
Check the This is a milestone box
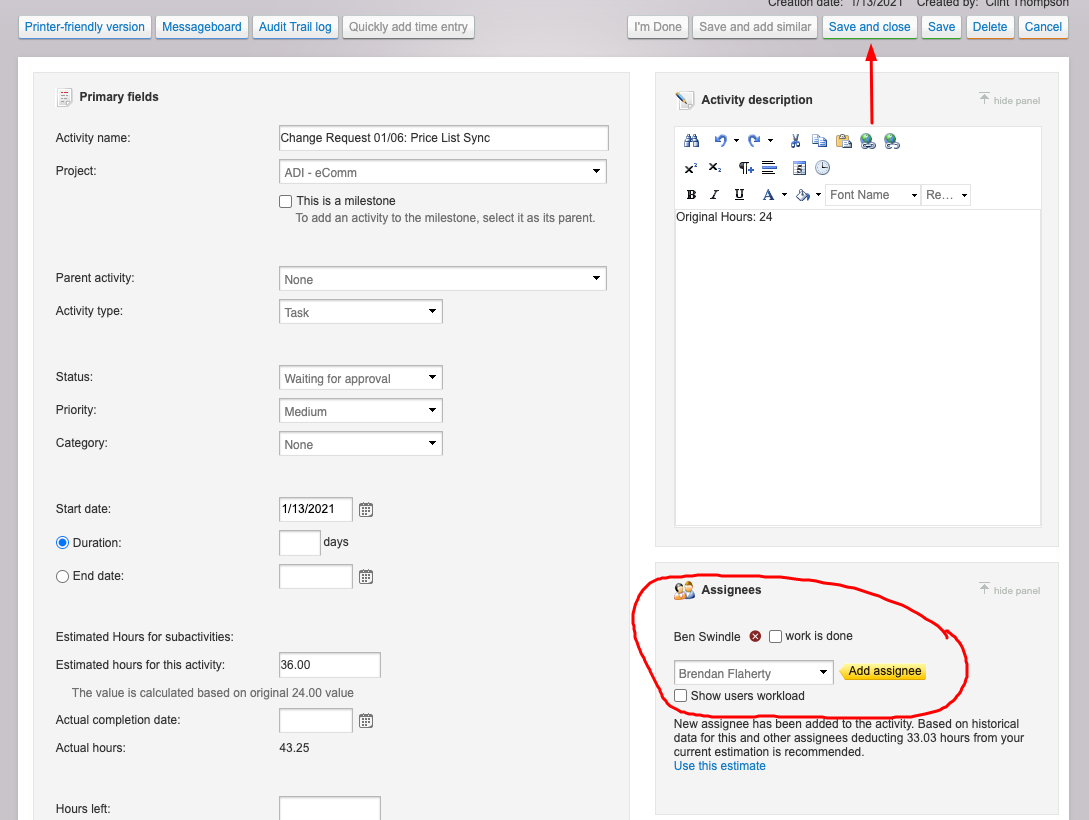tap(285, 201)
